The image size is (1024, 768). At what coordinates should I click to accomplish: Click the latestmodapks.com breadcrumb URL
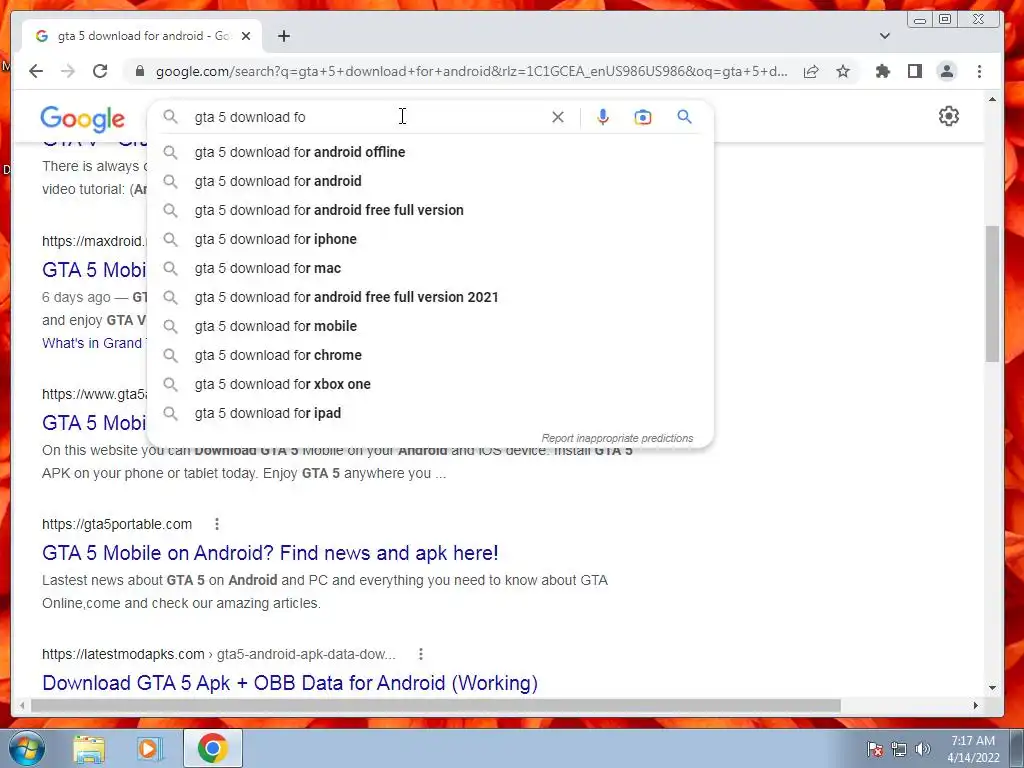pyautogui.click(x=219, y=654)
